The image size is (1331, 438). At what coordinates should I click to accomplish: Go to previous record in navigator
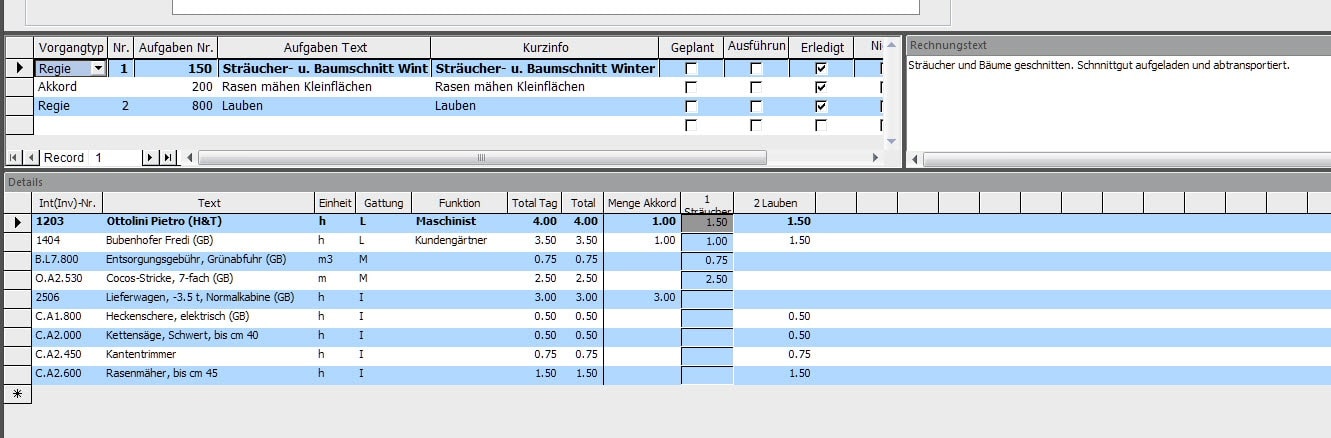[30, 158]
